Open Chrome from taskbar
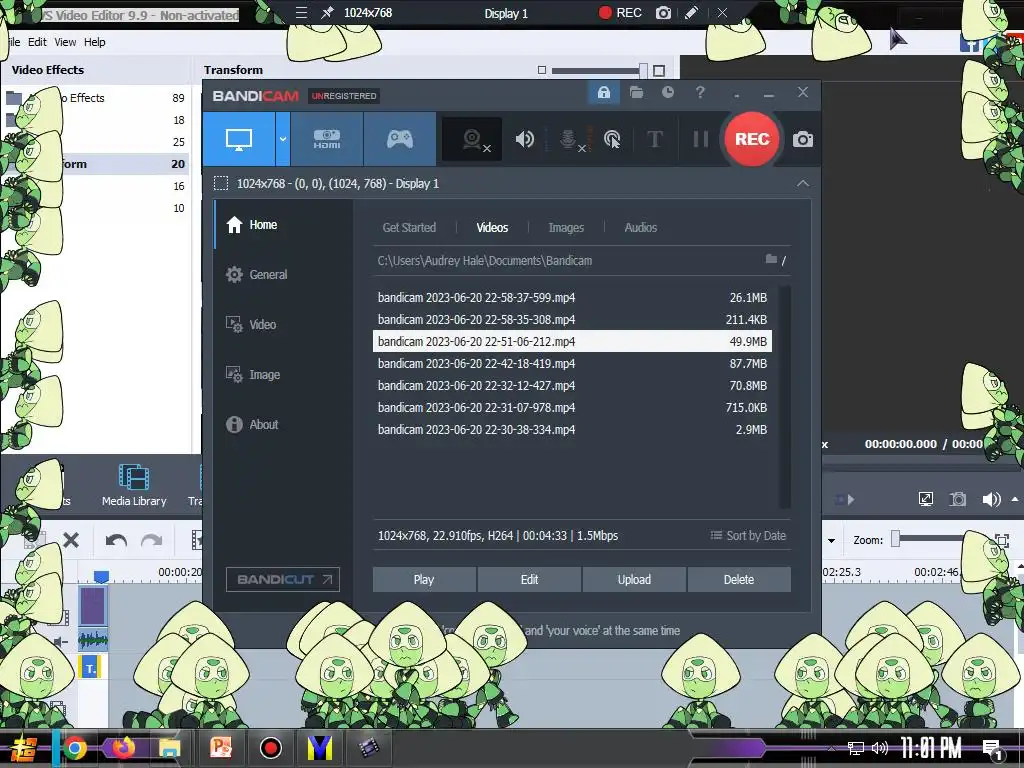The height and width of the screenshot is (768, 1024). (x=74, y=748)
